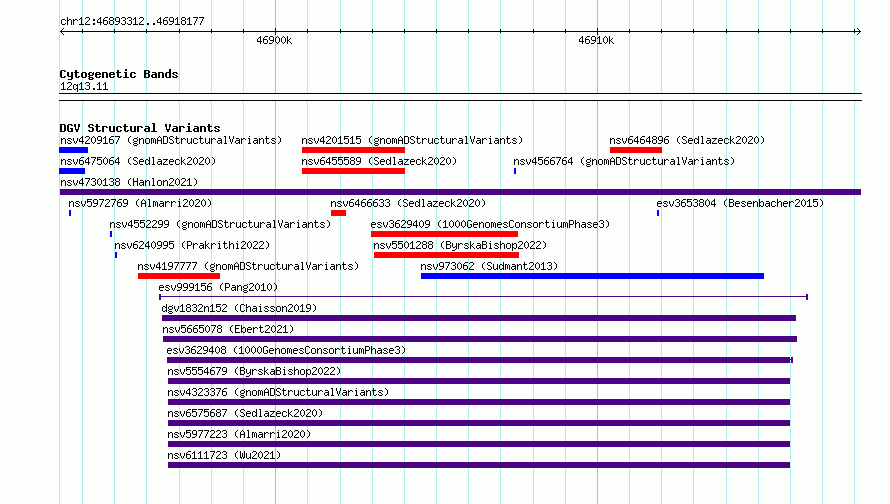
Task: Click the 12q13.11 band label
Action: [x=84, y=86]
